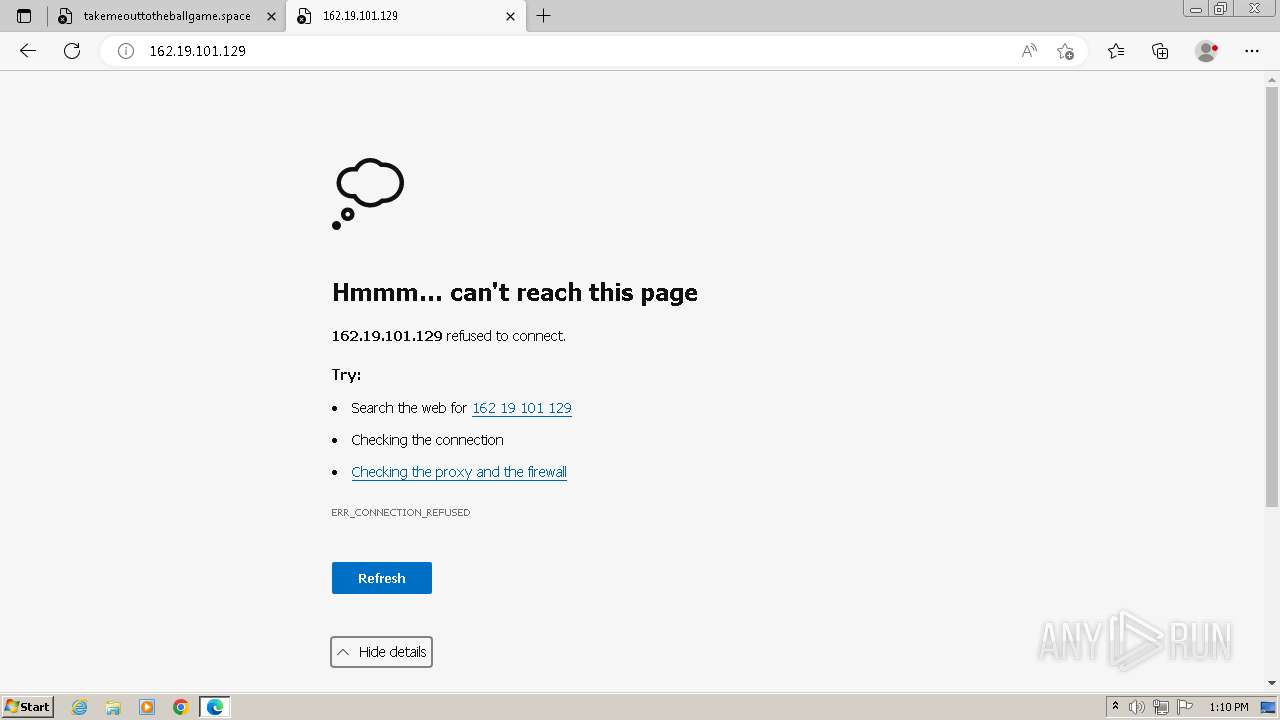
Task: View site information icon in address bar
Action: 126,51
